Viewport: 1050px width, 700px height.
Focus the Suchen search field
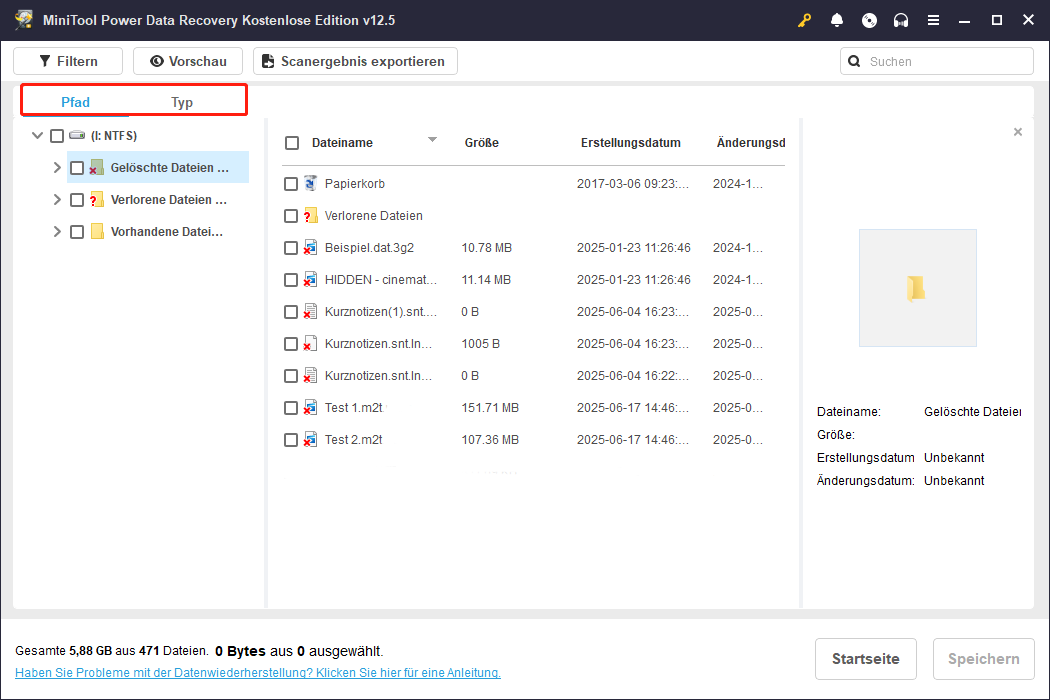pos(936,61)
